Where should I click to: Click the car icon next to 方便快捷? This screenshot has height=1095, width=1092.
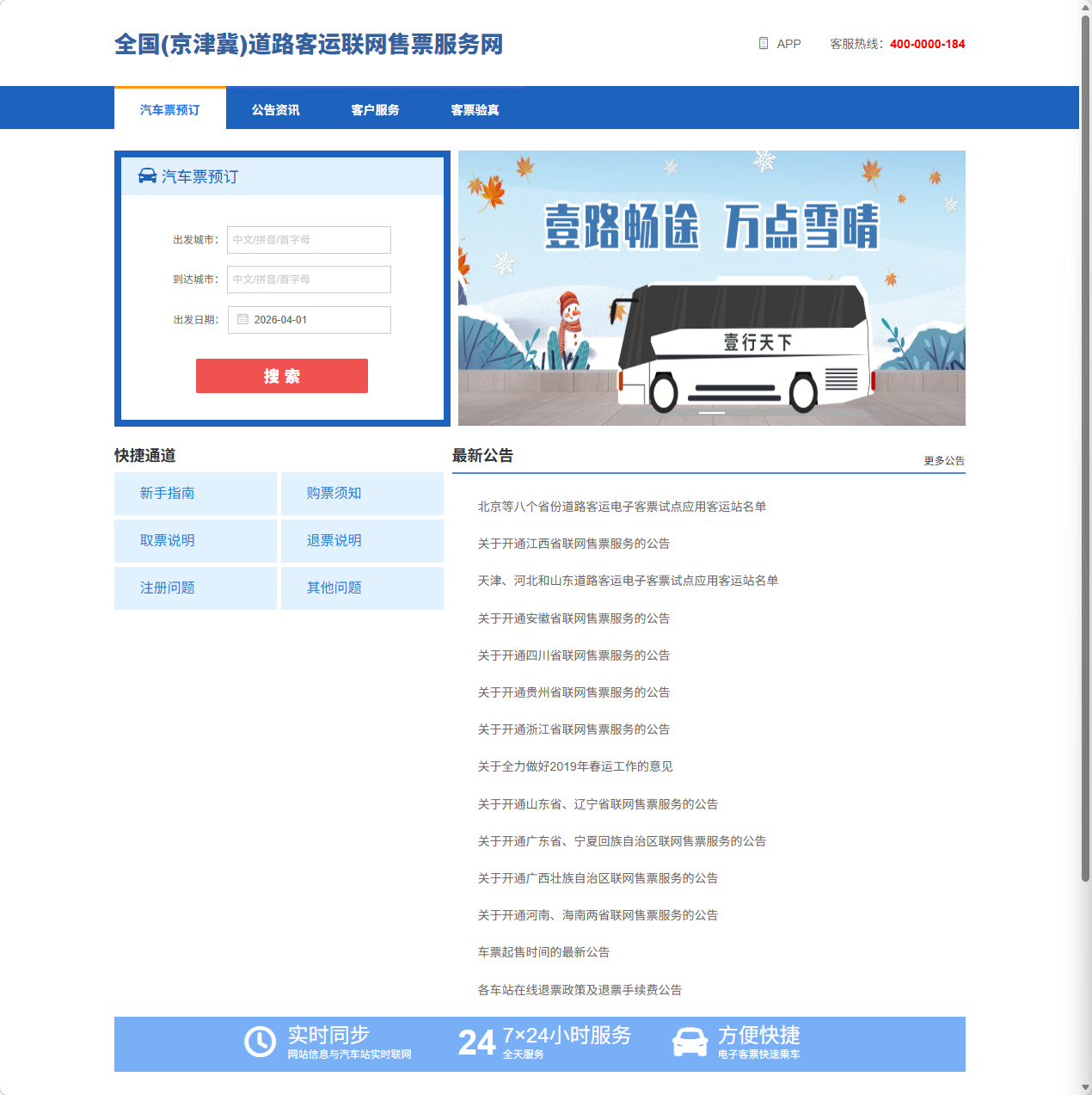[x=690, y=1042]
